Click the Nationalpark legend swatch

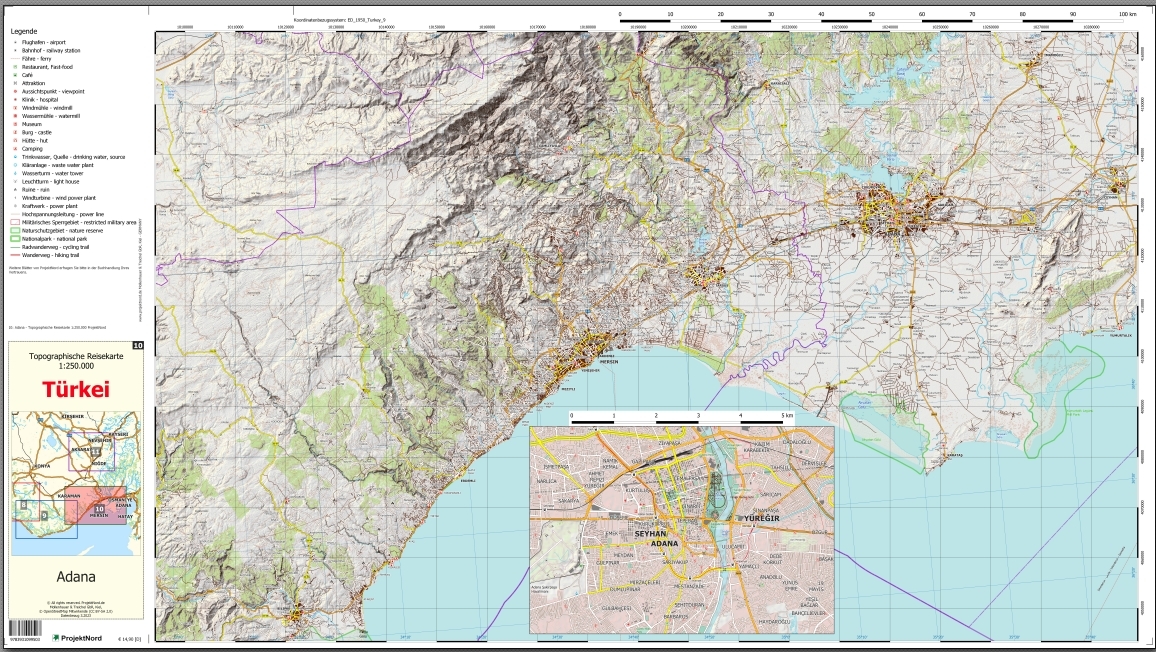[x=14, y=239]
